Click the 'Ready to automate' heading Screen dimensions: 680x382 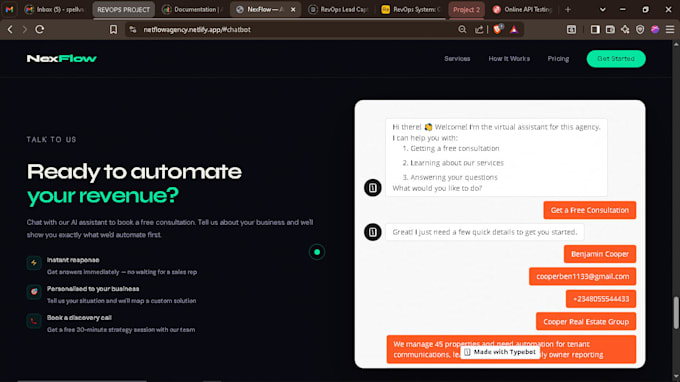coord(134,172)
